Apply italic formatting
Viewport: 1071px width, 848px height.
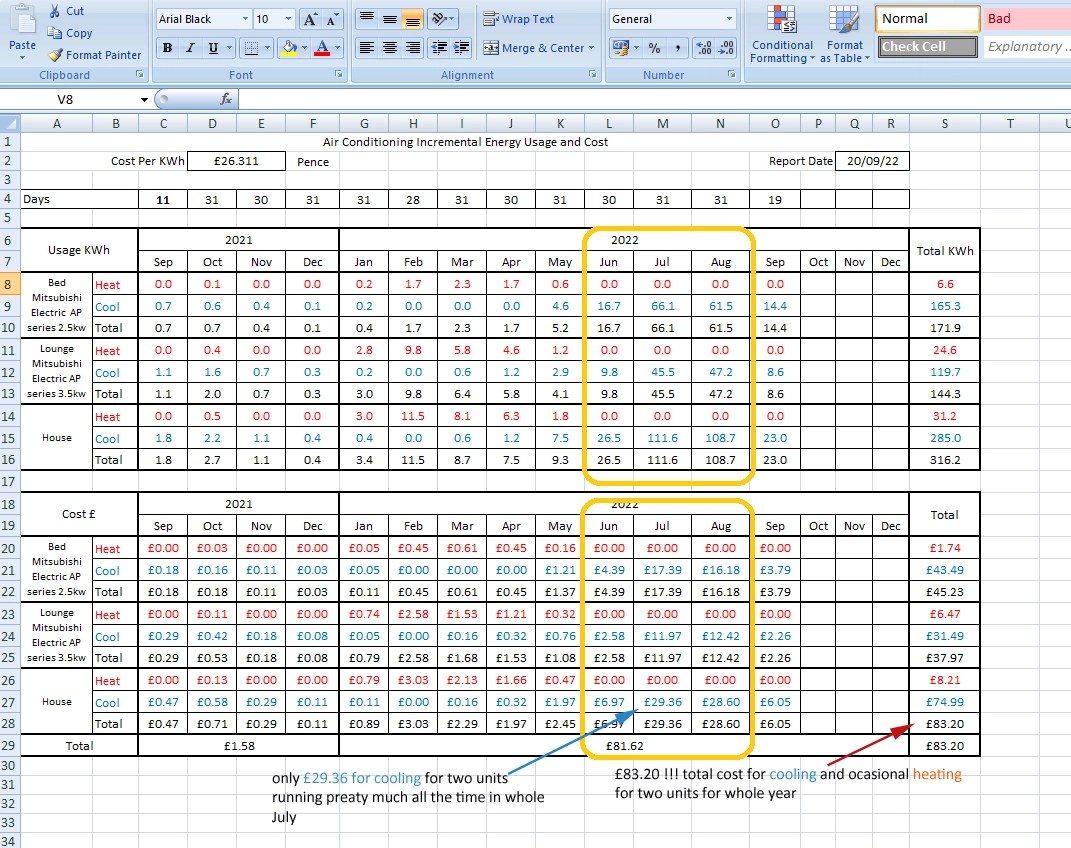pos(191,48)
